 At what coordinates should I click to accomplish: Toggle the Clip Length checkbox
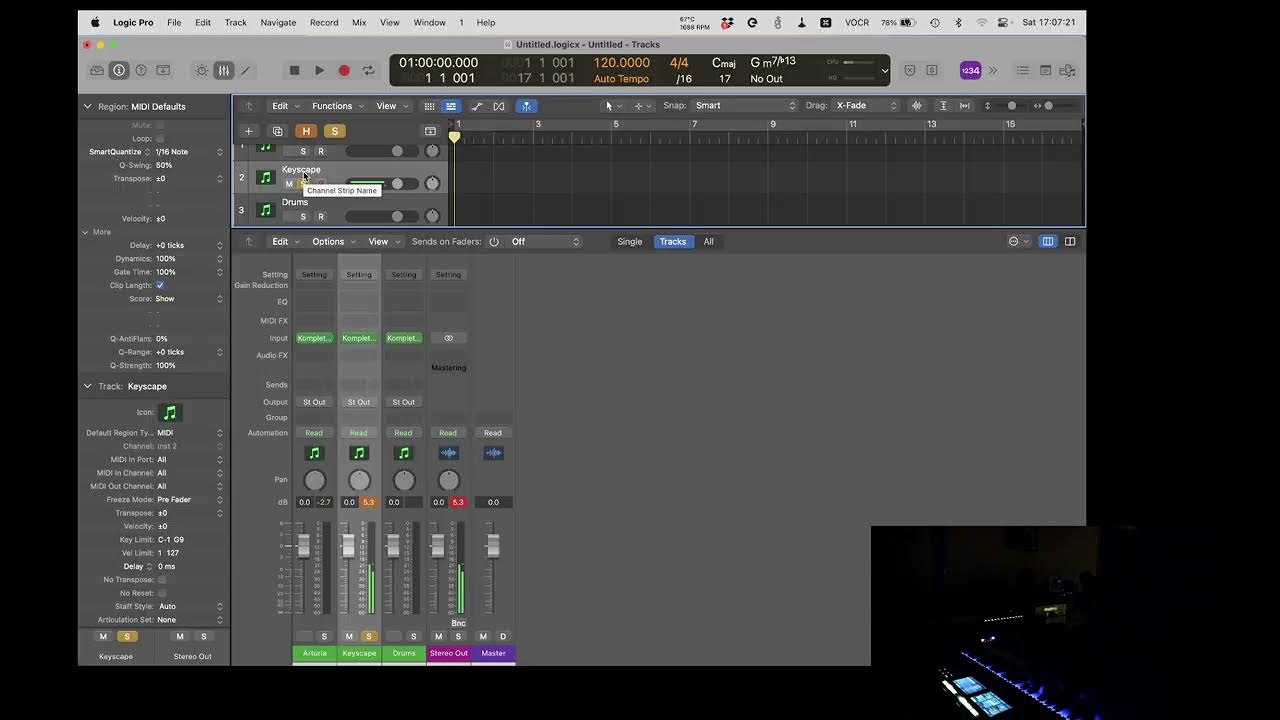point(160,285)
